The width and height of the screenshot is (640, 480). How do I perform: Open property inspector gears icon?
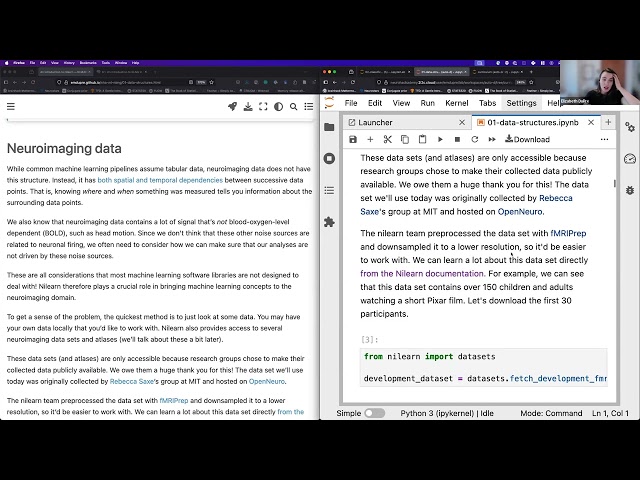coord(630,127)
